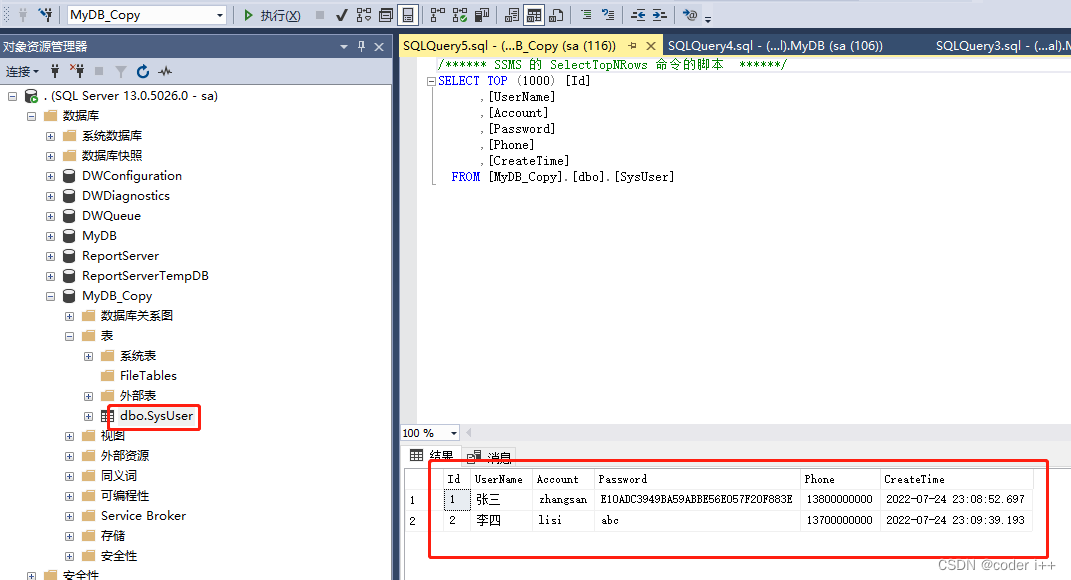Expand the dbo.SysUser table node

(x=89, y=416)
